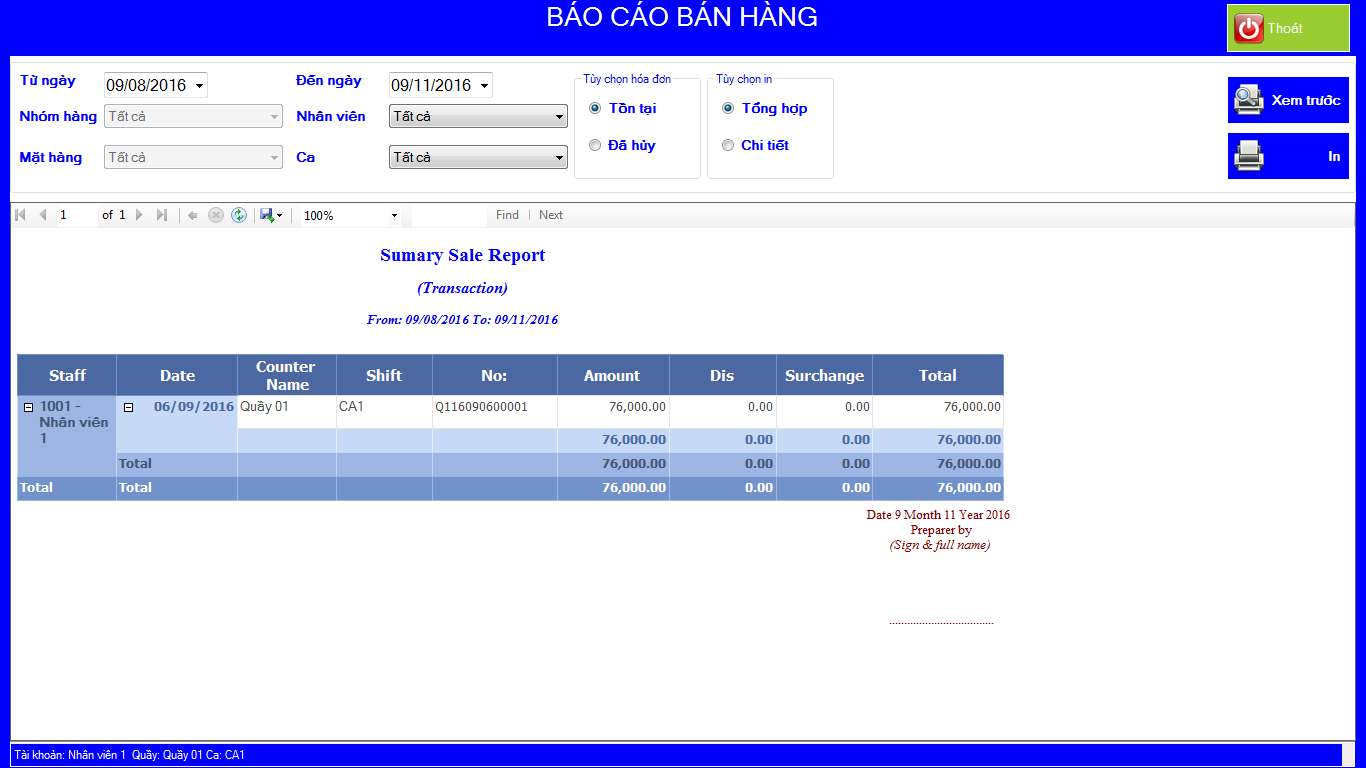The width and height of the screenshot is (1366, 768).
Task: Click the Xem trước preview button
Action: [x=1288, y=100]
